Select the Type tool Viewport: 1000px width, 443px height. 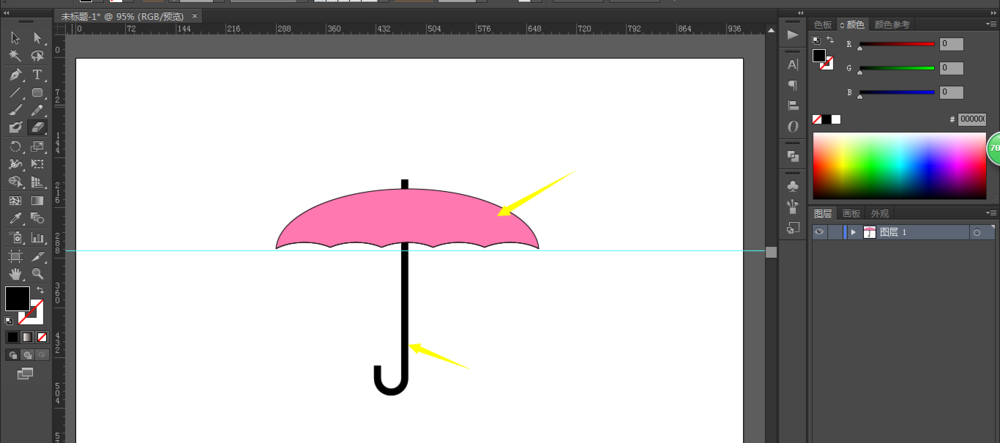38,75
